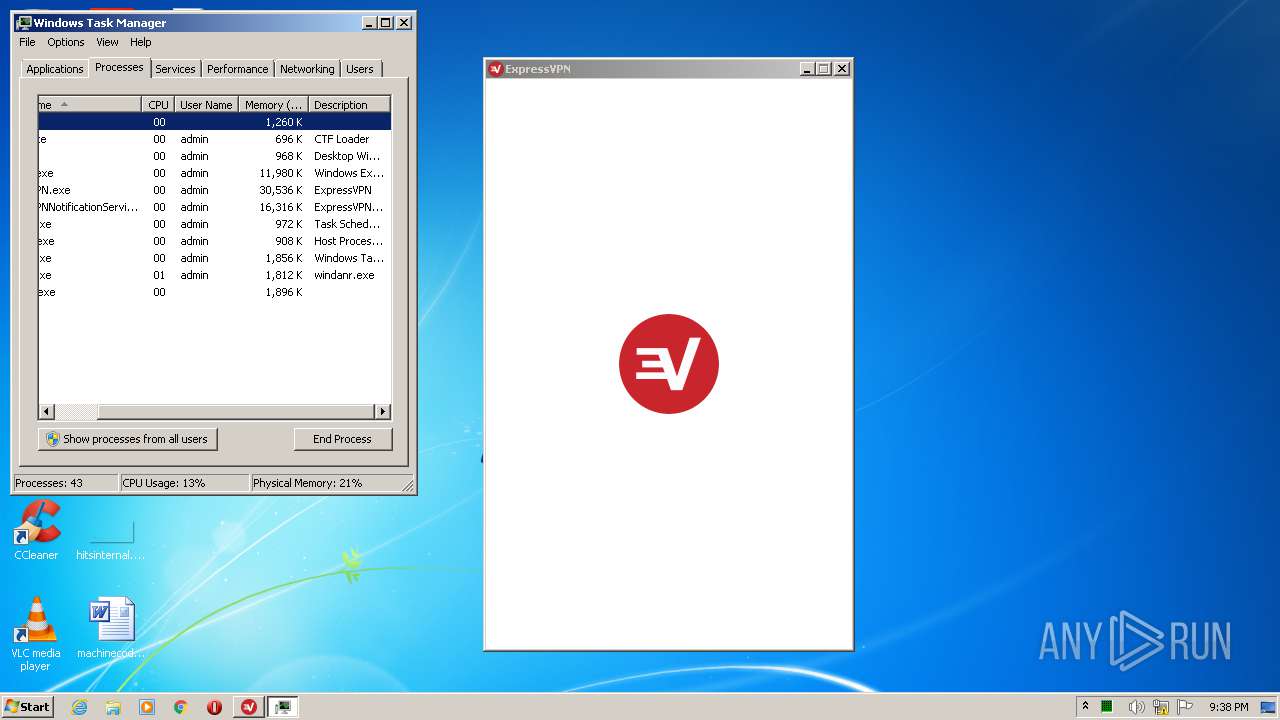
Task: Select the process row with 1,896 K
Action: 214,292
